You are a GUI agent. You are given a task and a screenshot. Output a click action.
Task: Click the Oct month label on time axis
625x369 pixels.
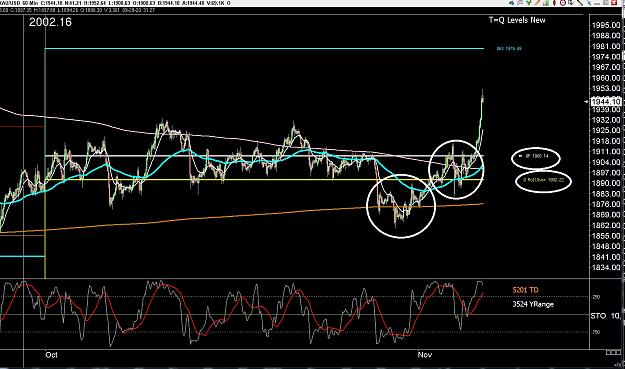point(51,355)
